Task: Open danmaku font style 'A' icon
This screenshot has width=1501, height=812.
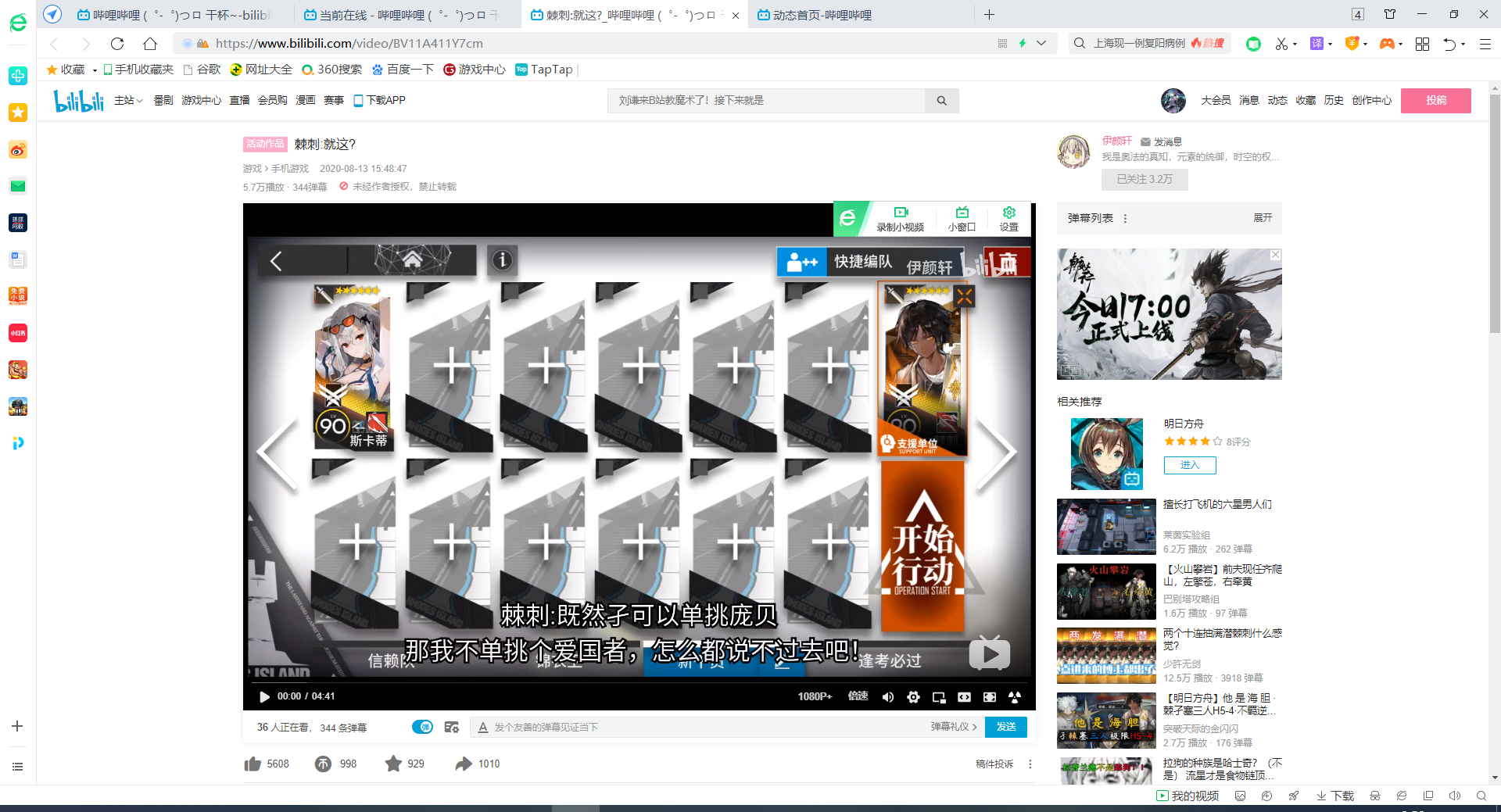Action: click(x=483, y=728)
